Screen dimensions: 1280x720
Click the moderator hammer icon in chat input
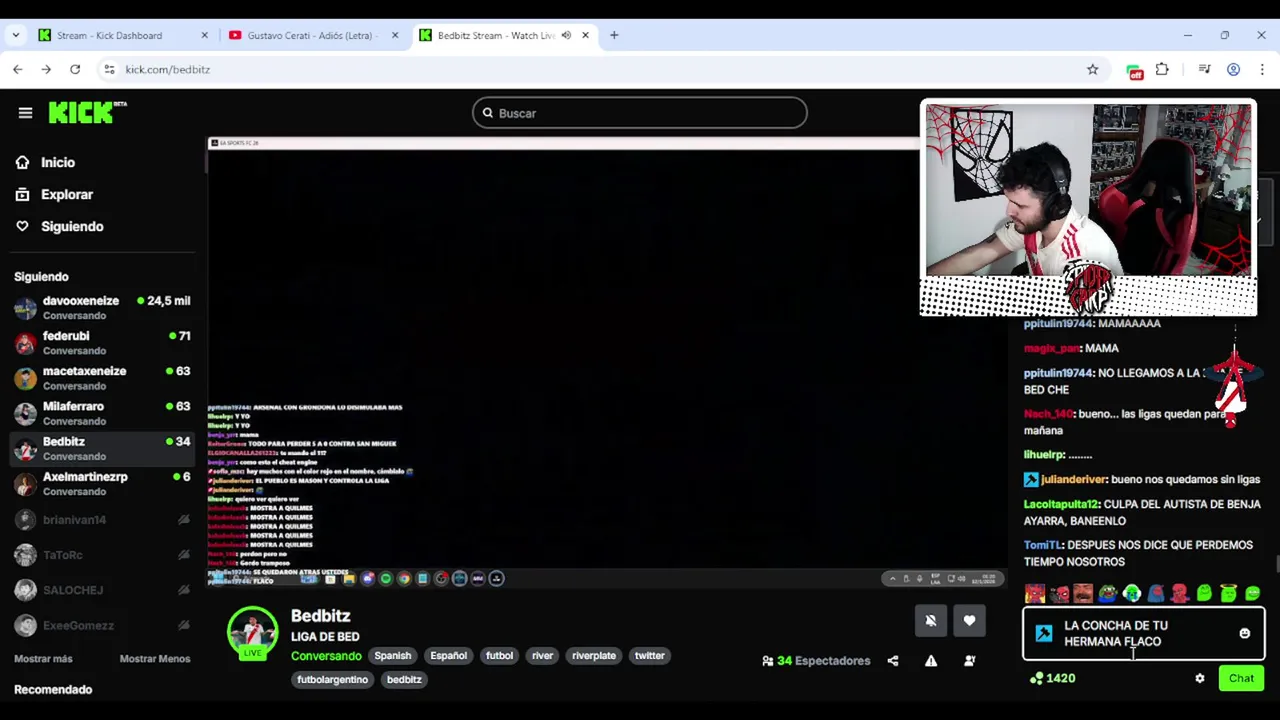(1044, 634)
